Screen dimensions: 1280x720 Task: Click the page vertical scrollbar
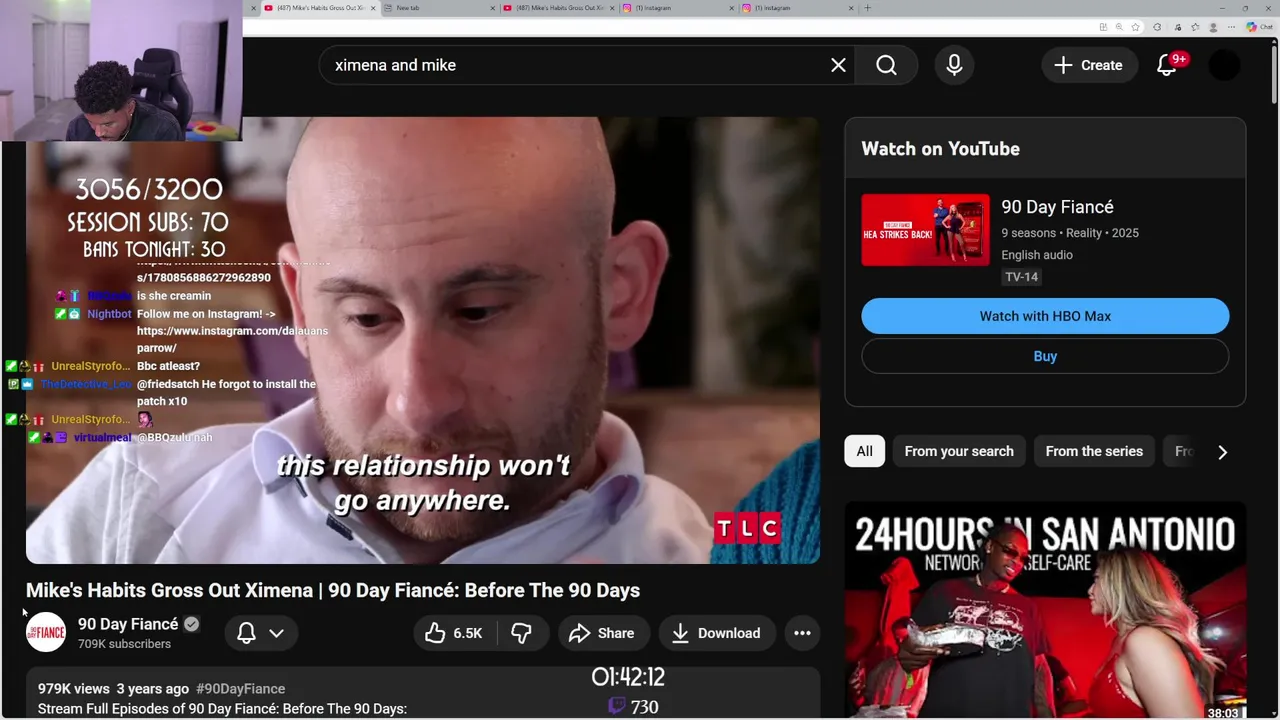coord(1274,75)
